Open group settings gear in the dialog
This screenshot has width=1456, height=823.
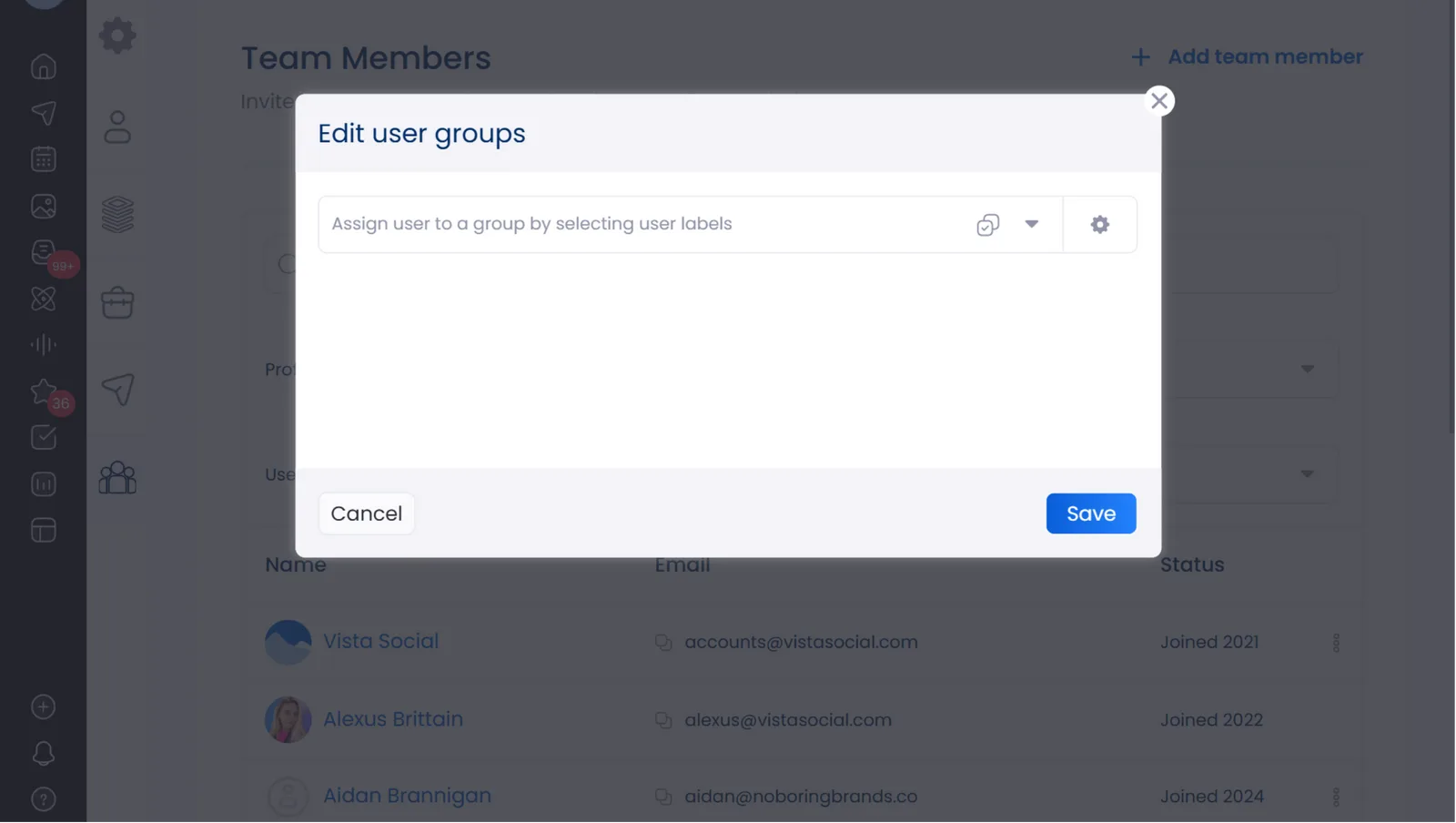(1099, 224)
